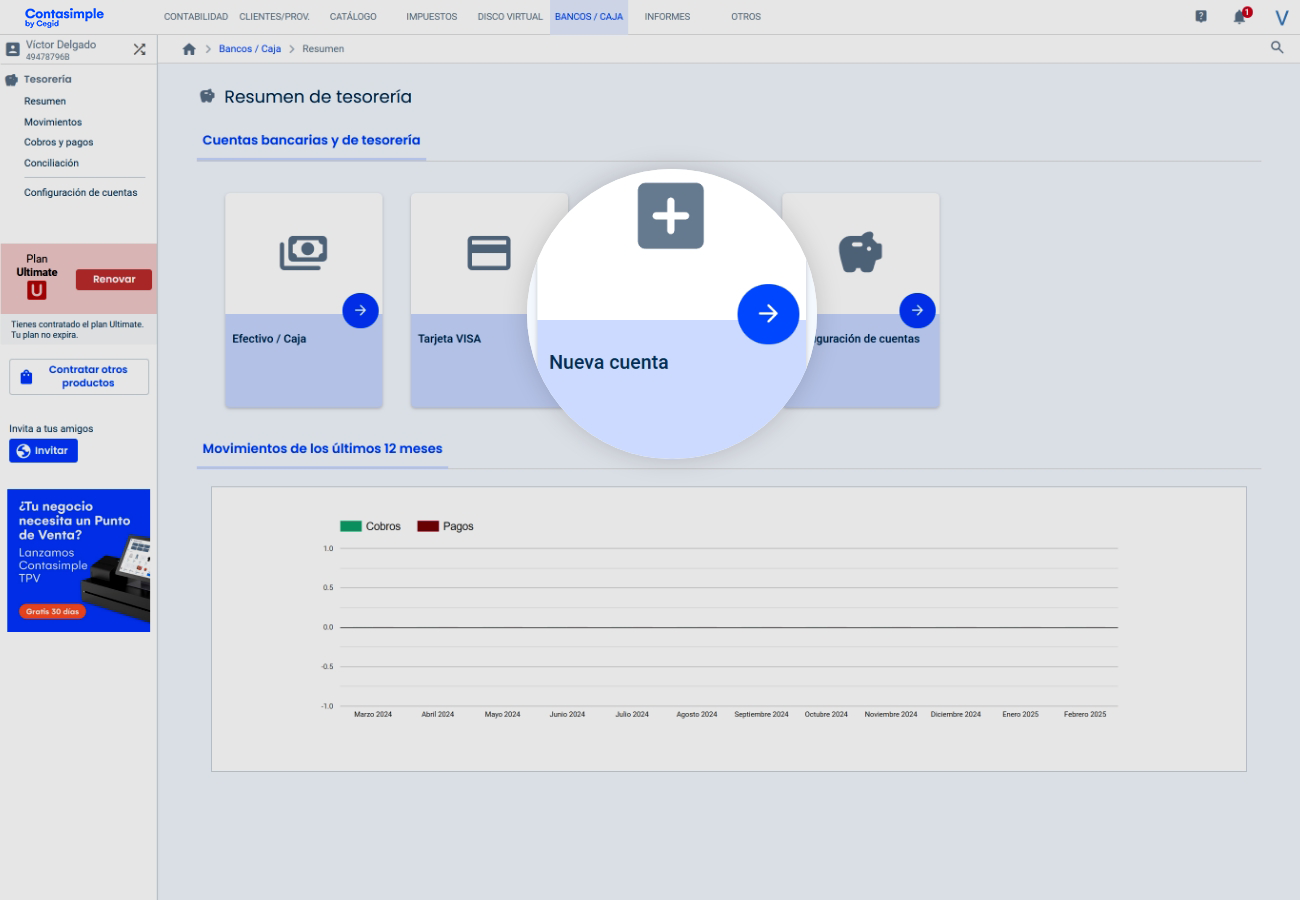Open the CONTABILIDAD menu

coord(196,17)
